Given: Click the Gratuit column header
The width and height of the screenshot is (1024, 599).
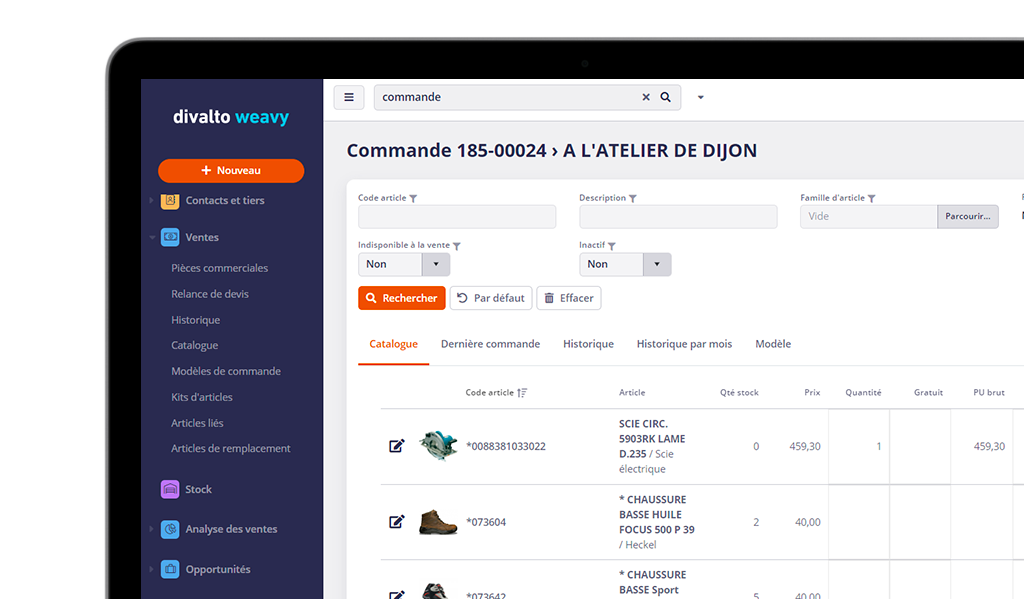Looking at the screenshot, I should 928,393.
